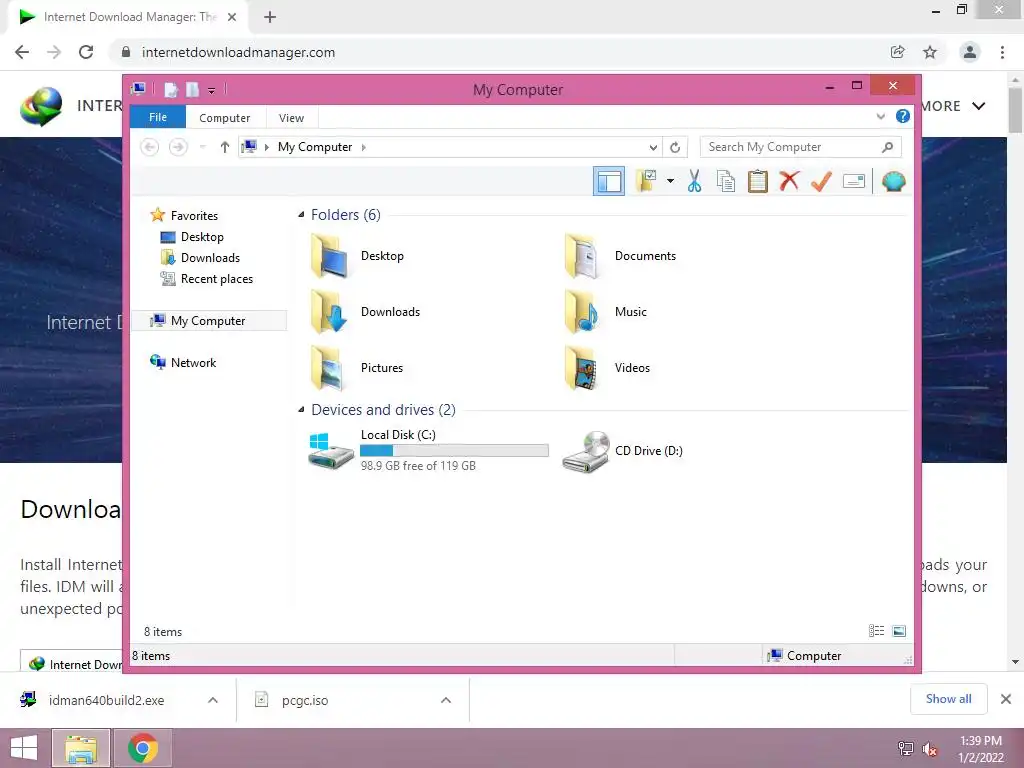Screen dimensions: 1024x768
Task: Click the Explorer up arrow button
Action: 225,147
